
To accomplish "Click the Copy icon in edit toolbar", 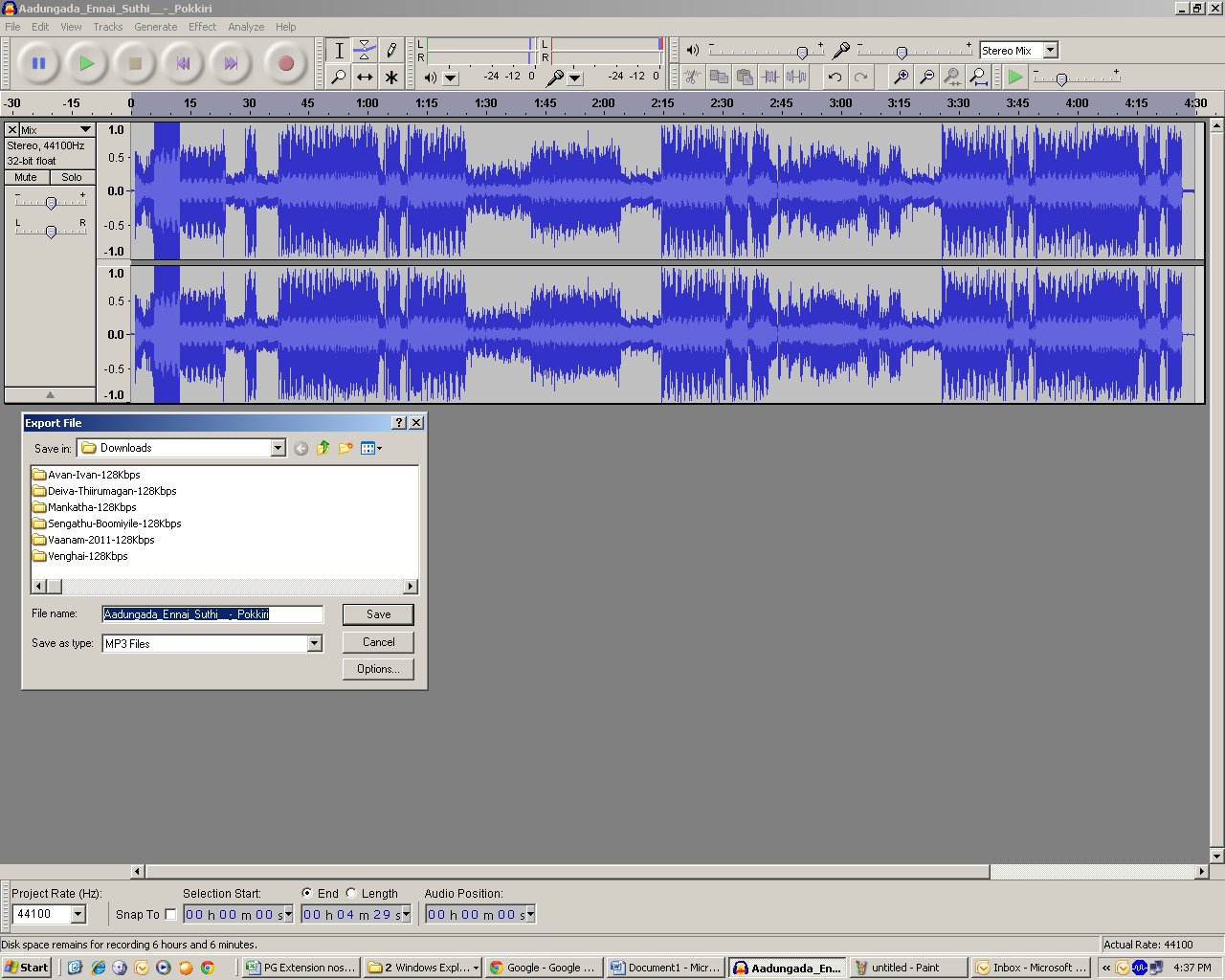I will (x=719, y=77).
